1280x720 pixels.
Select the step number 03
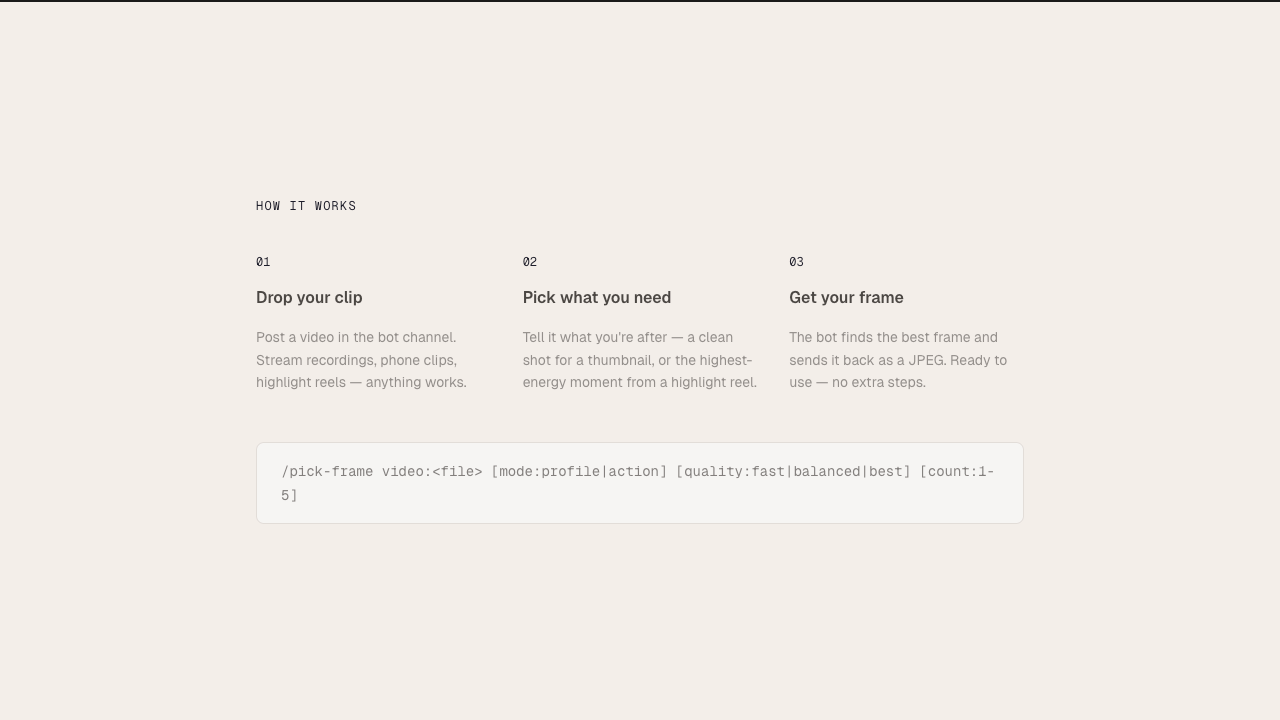pyautogui.click(x=796, y=262)
